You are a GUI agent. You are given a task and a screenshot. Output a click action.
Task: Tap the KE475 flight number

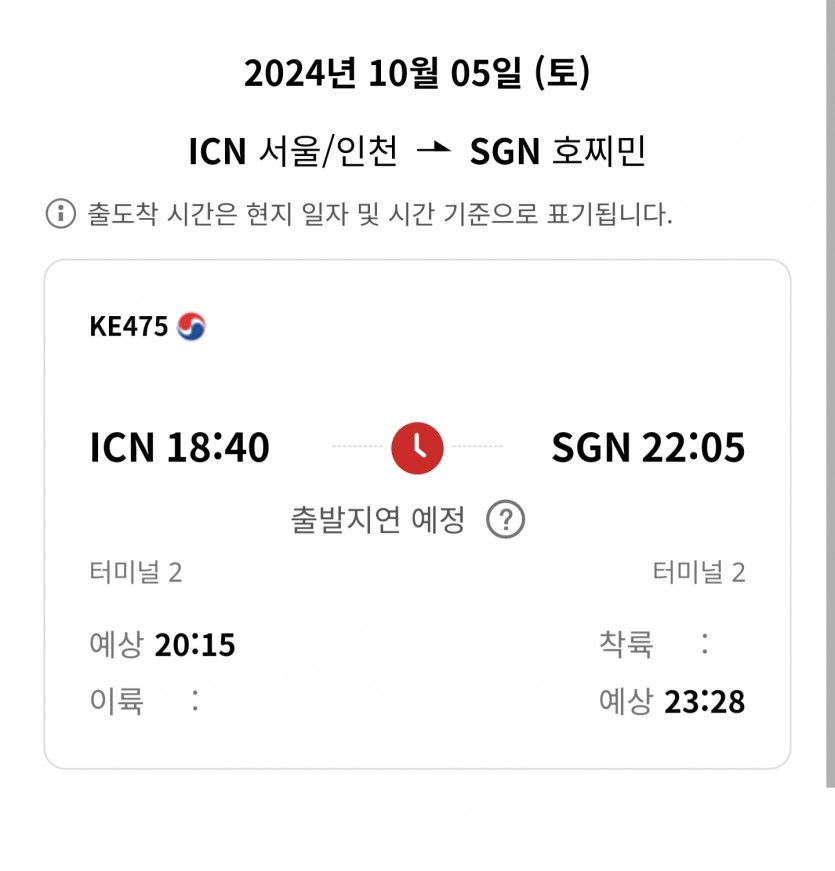129,327
